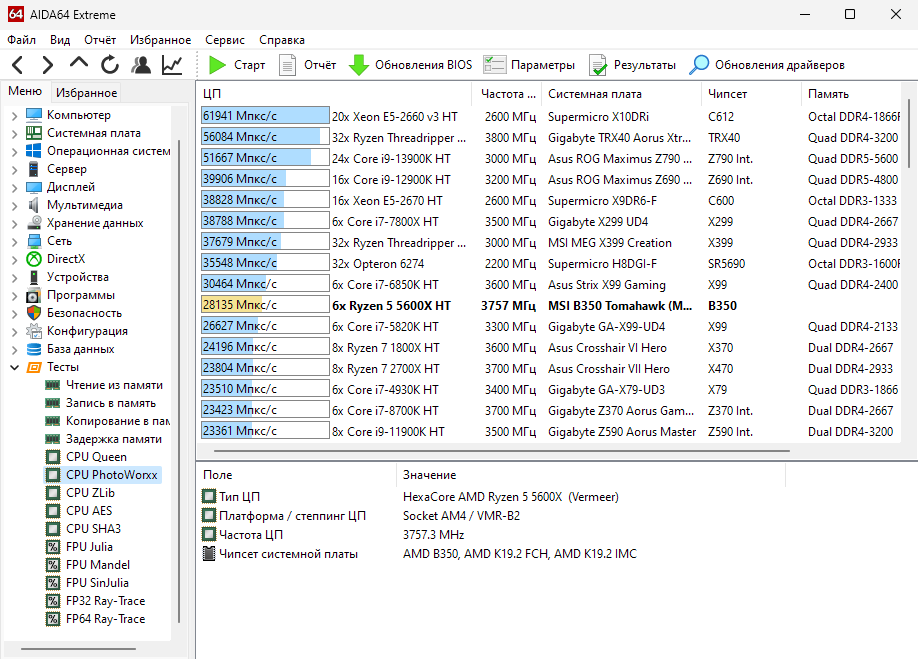This screenshot has width=918, height=659.
Task: Open the graph chart toolbar icon
Action: pyautogui.click(x=172, y=64)
